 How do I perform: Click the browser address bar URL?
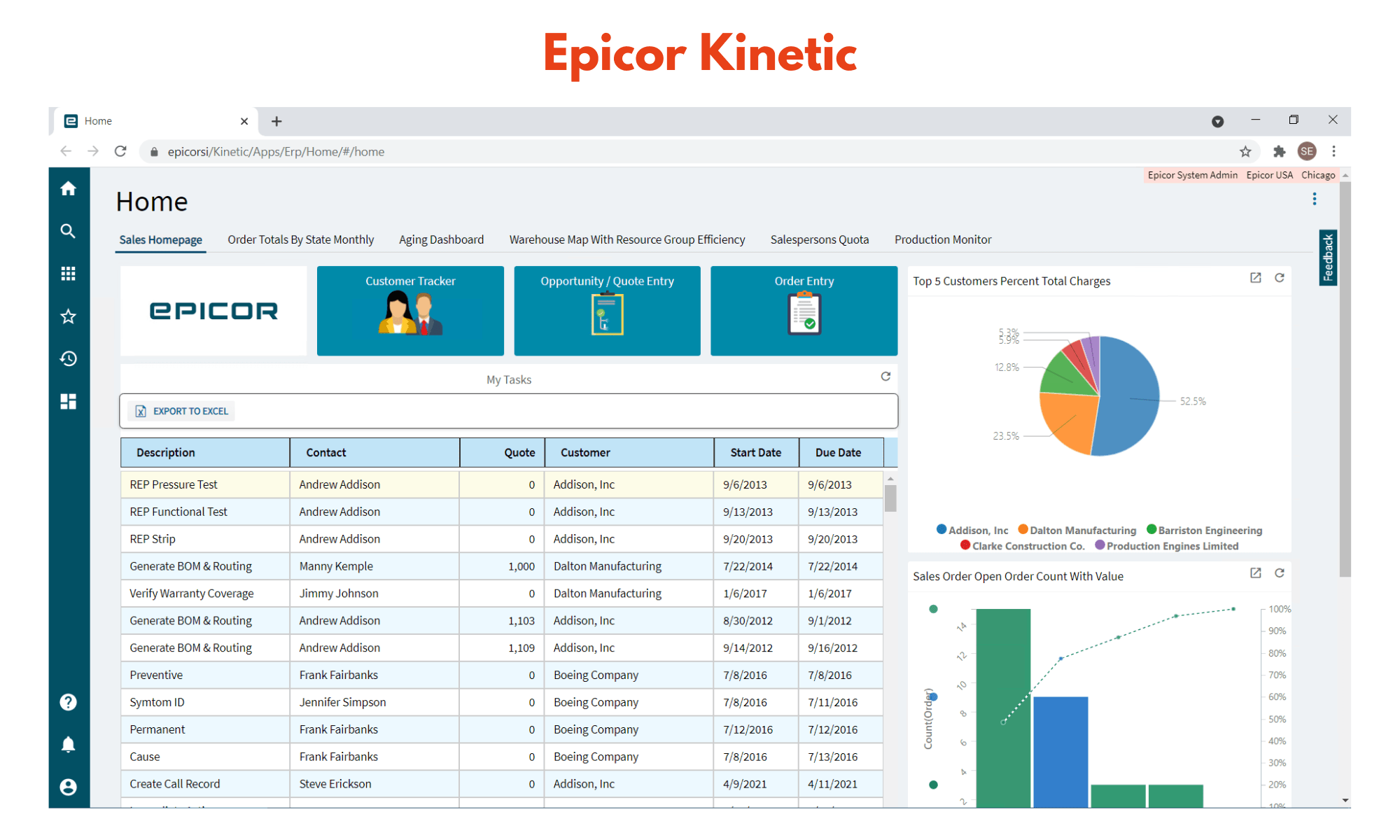pos(276,151)
